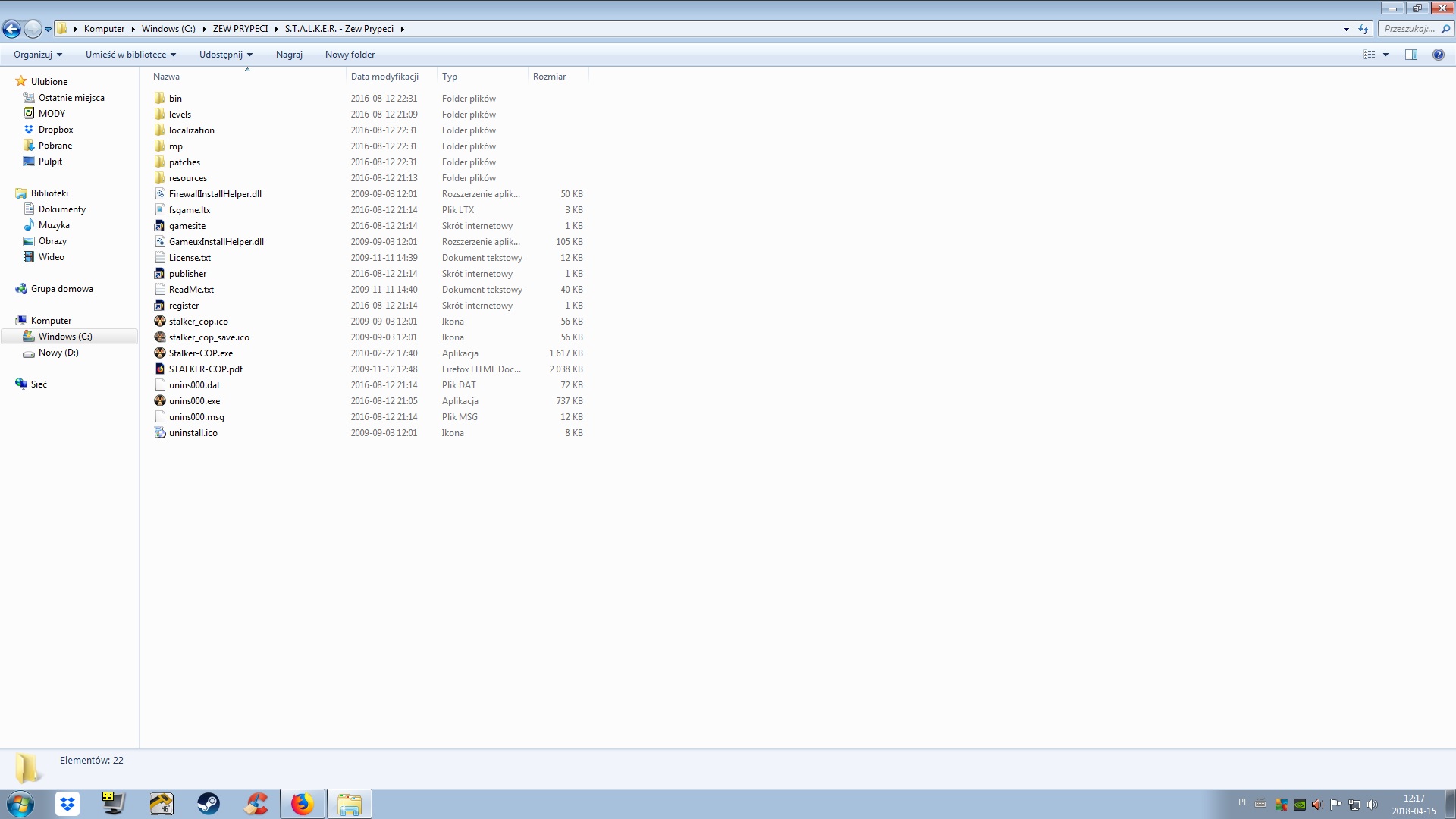
Task: Select the patches folder icon
Action: click(159, 162)
